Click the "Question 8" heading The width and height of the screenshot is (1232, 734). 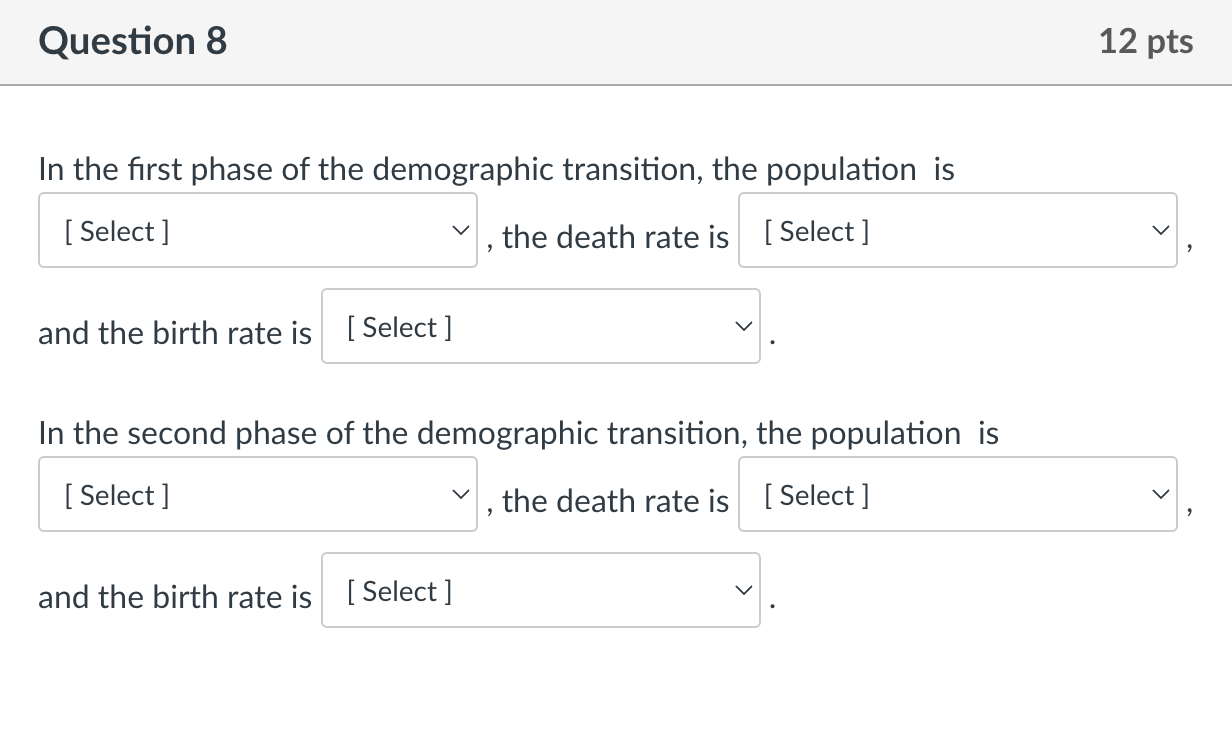coord(133,41)
